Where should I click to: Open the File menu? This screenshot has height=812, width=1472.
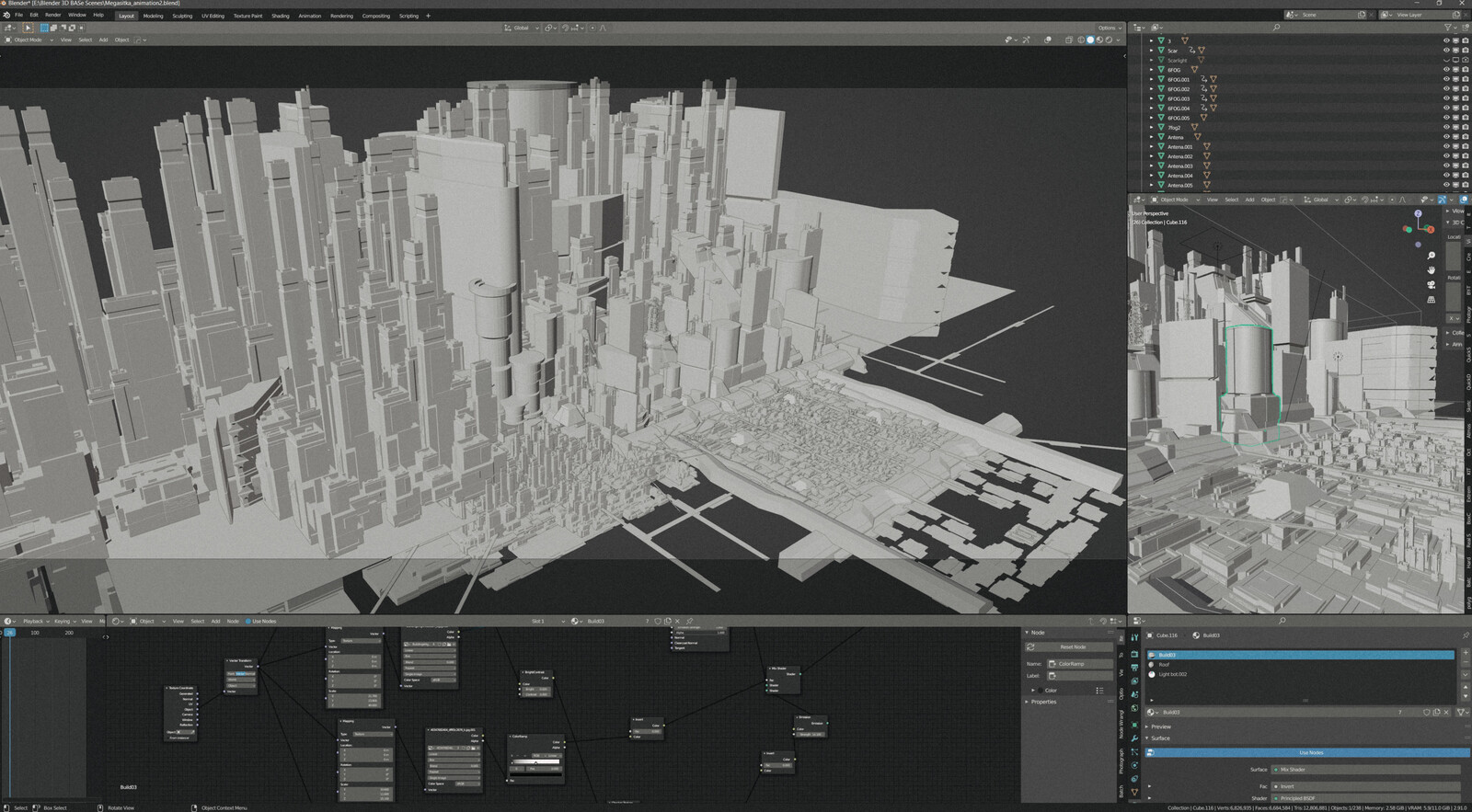tap(18, 15)
